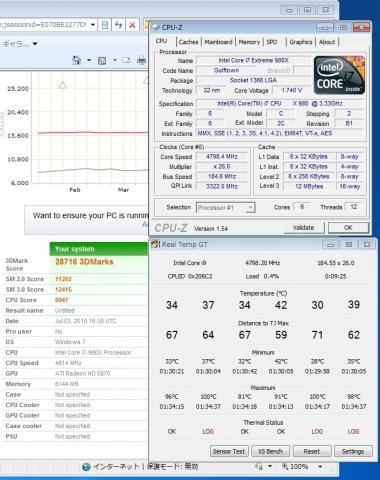Click the home icon in browser toolbar
Image resolution: width=380 pixels, height=480 pixels.
click(77, 60)
